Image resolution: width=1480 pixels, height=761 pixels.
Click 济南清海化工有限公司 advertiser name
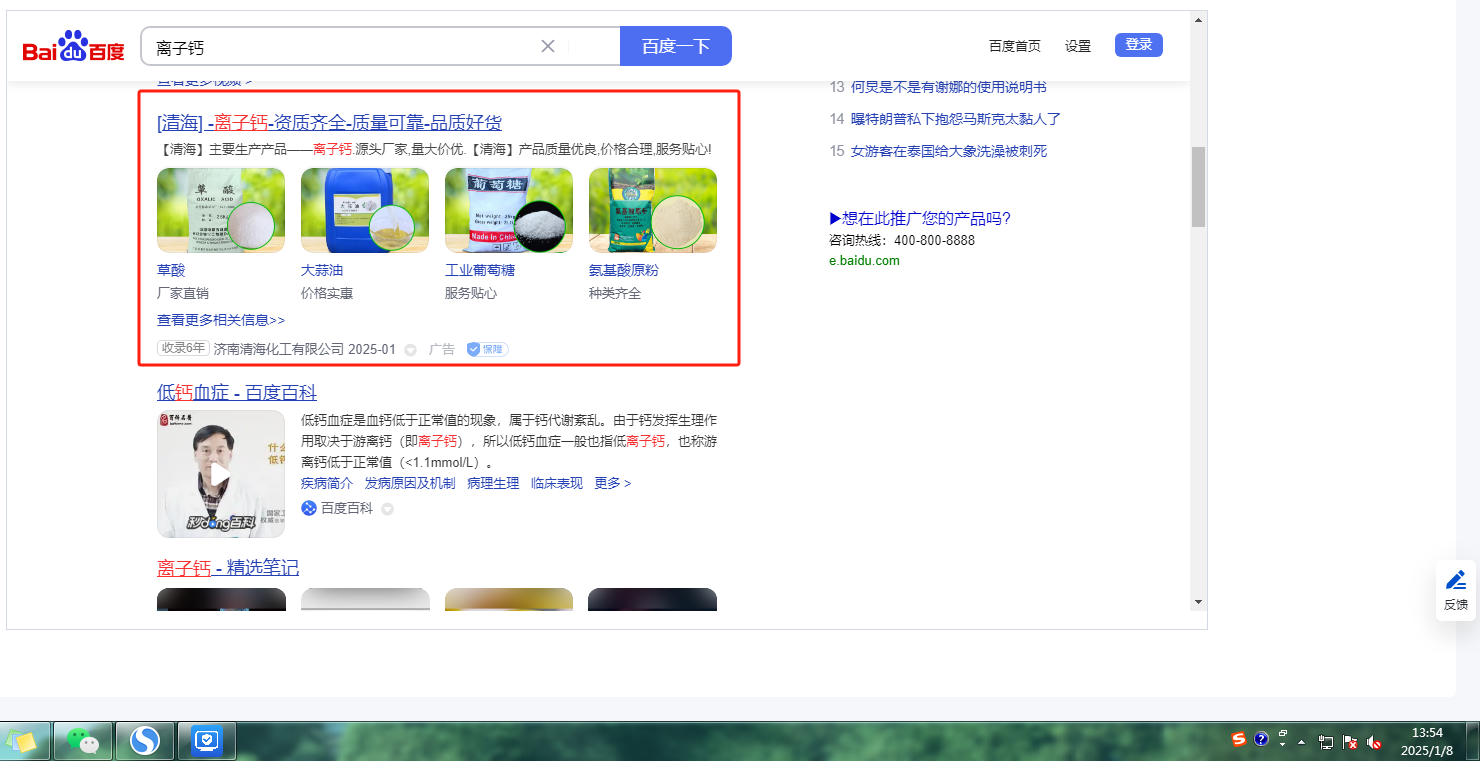[279, 349]
